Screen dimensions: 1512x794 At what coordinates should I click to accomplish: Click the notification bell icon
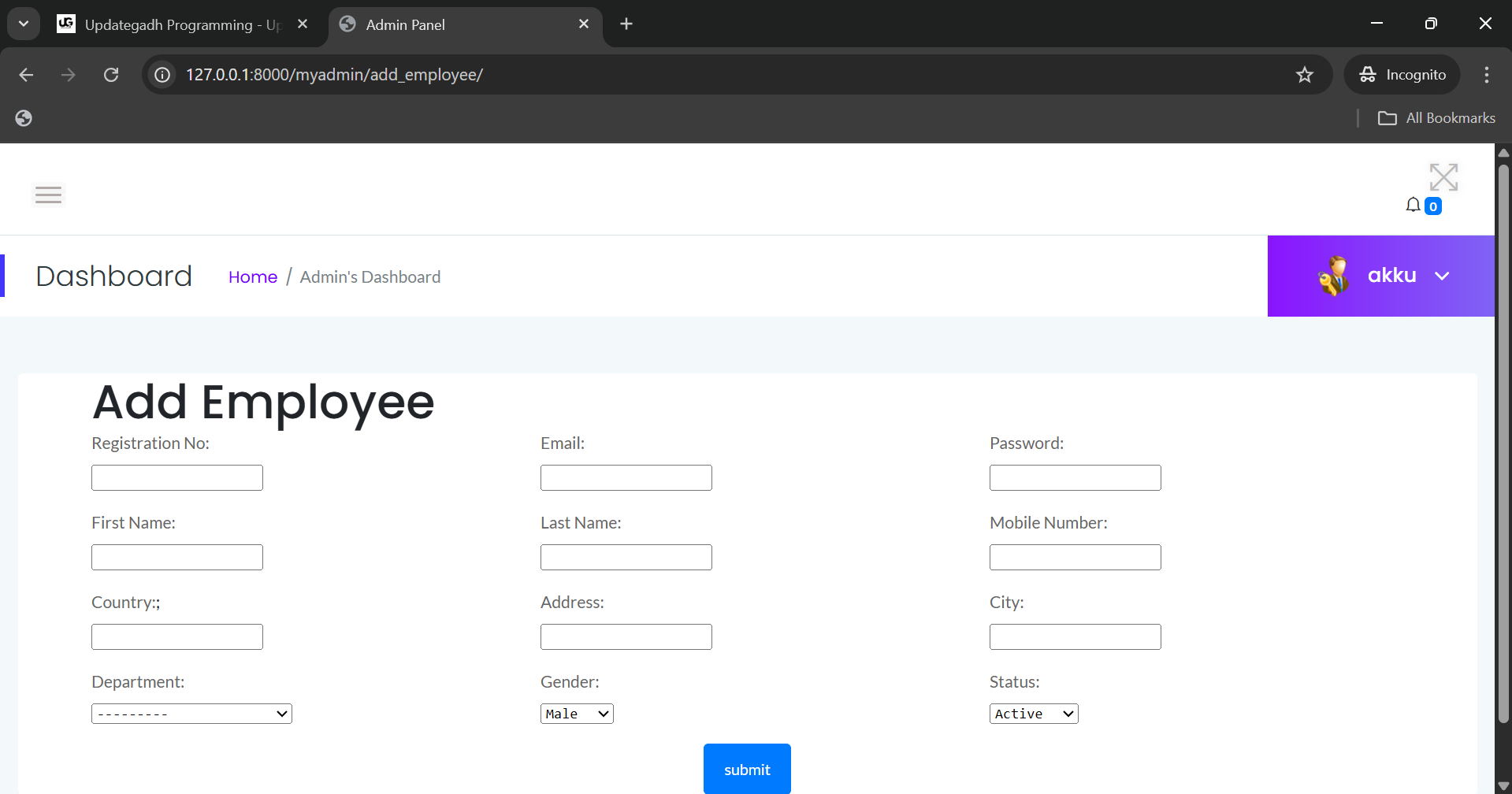click(x=1413, y=204)
